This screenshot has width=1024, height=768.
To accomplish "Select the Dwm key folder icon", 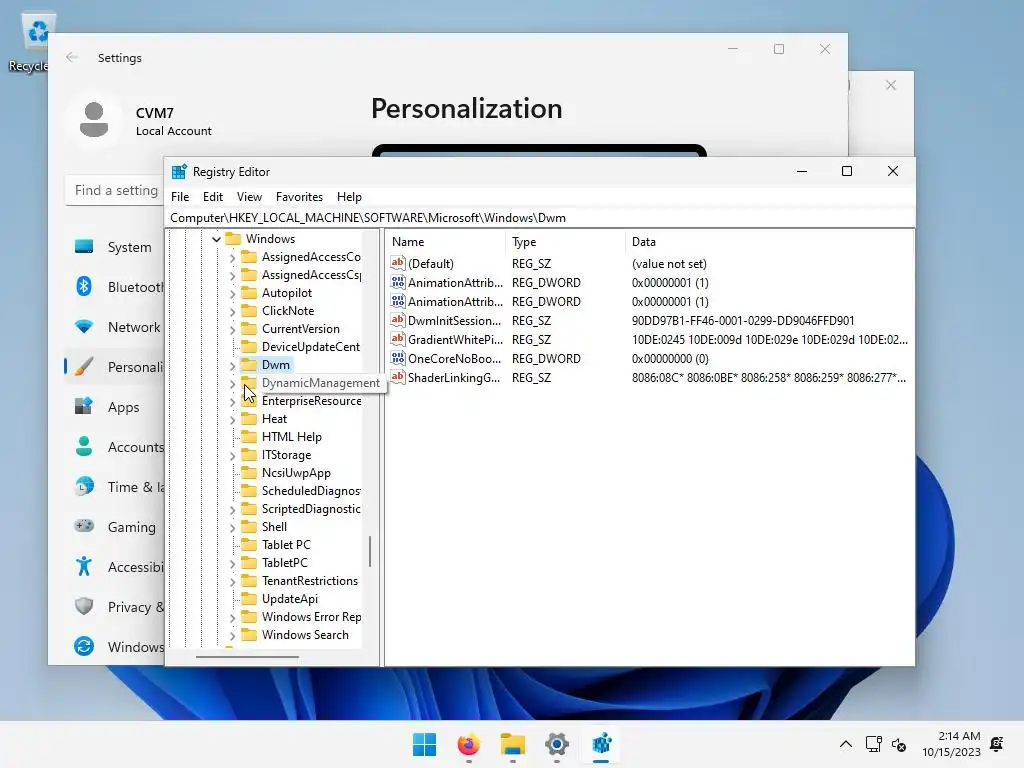I will (x=249, y=365).
